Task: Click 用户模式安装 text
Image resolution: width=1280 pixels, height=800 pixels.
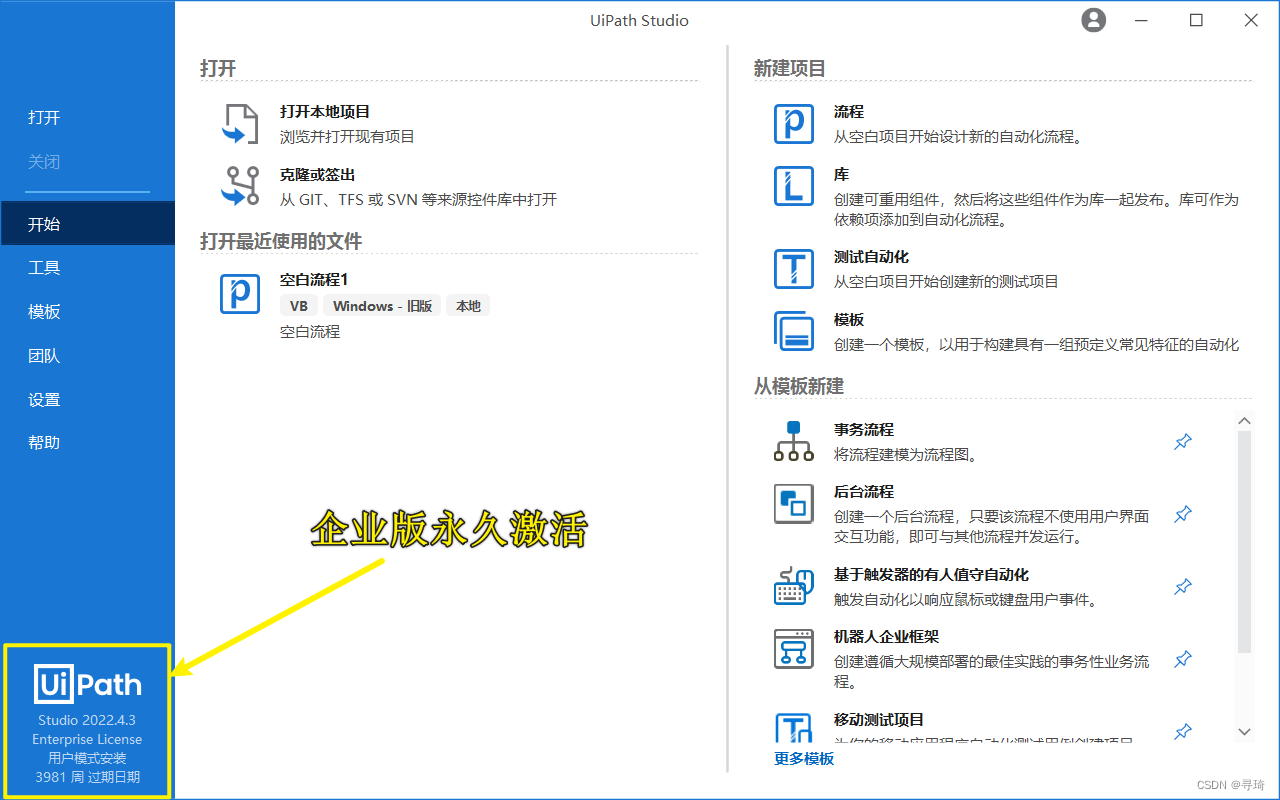Action: [87, 758]
